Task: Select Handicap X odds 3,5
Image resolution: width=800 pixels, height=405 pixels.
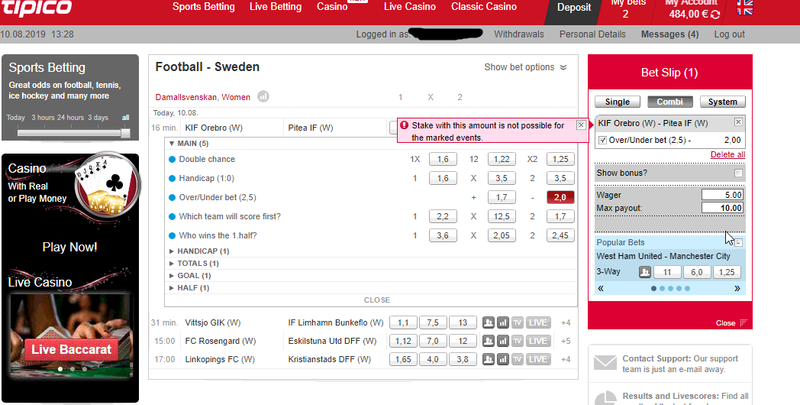Action: pos(501,178)
